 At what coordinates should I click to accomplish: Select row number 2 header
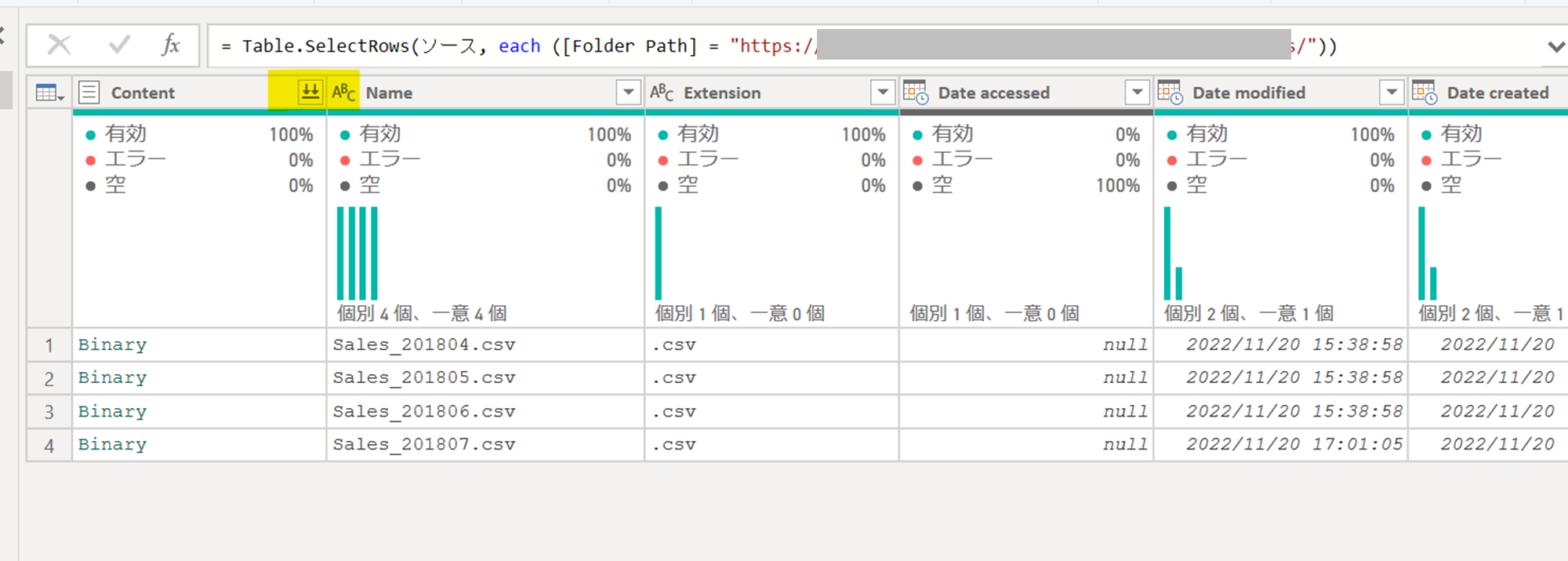click(x=49, y=378)
